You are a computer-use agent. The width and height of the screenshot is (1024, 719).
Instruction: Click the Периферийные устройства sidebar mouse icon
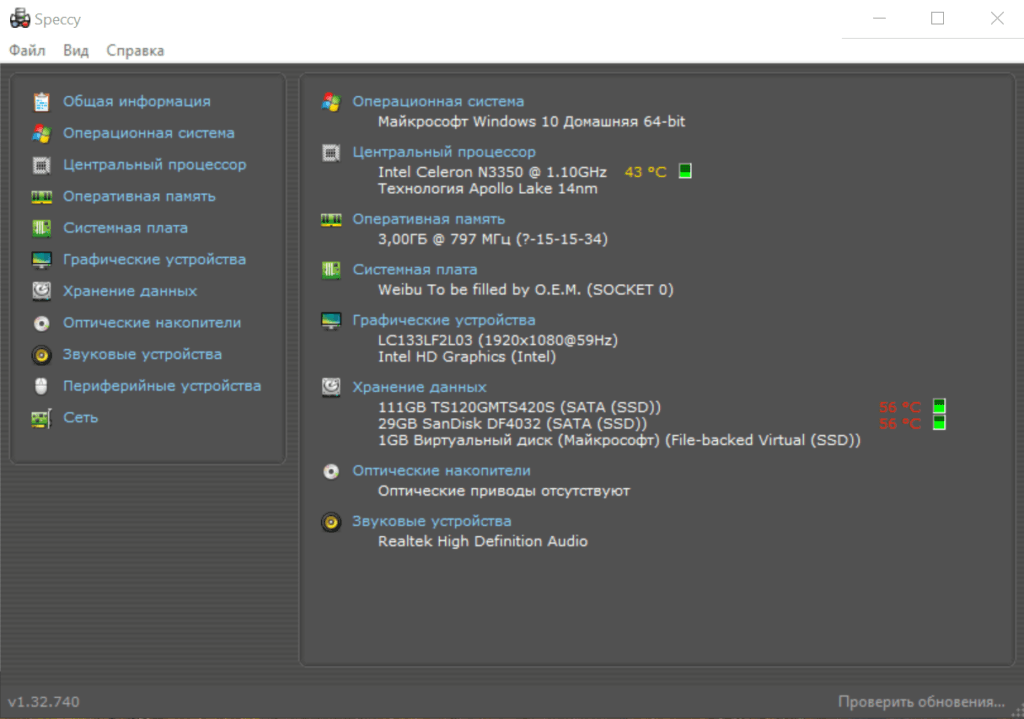click(x=41, y=386)
